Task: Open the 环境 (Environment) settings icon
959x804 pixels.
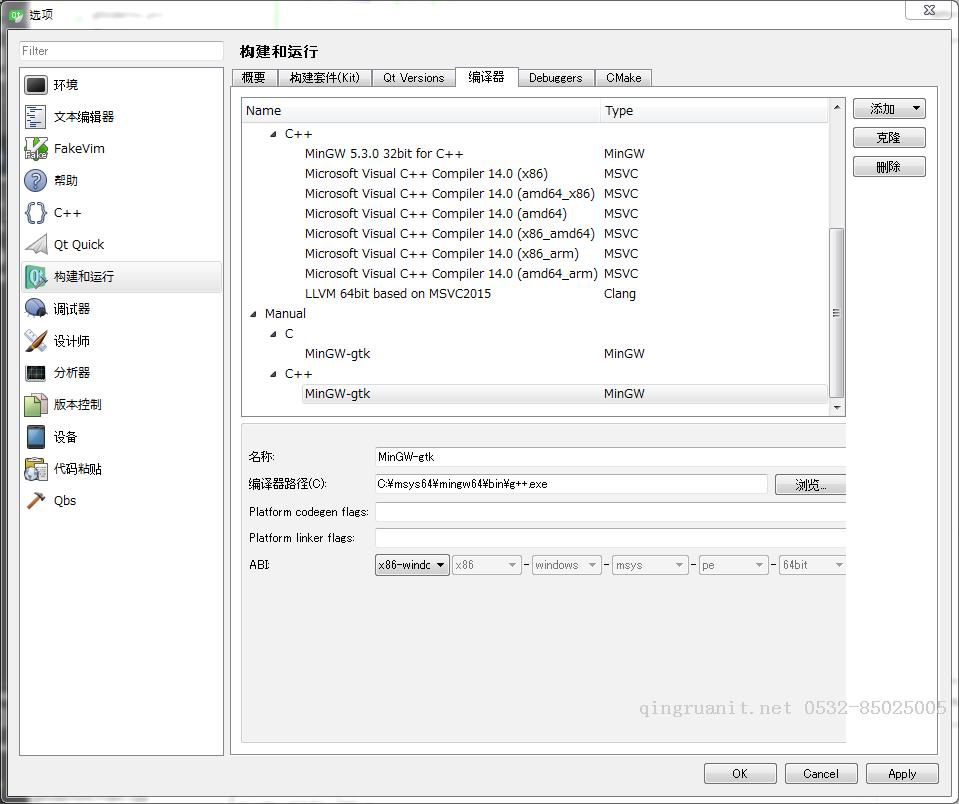Action: pos(37,84)
